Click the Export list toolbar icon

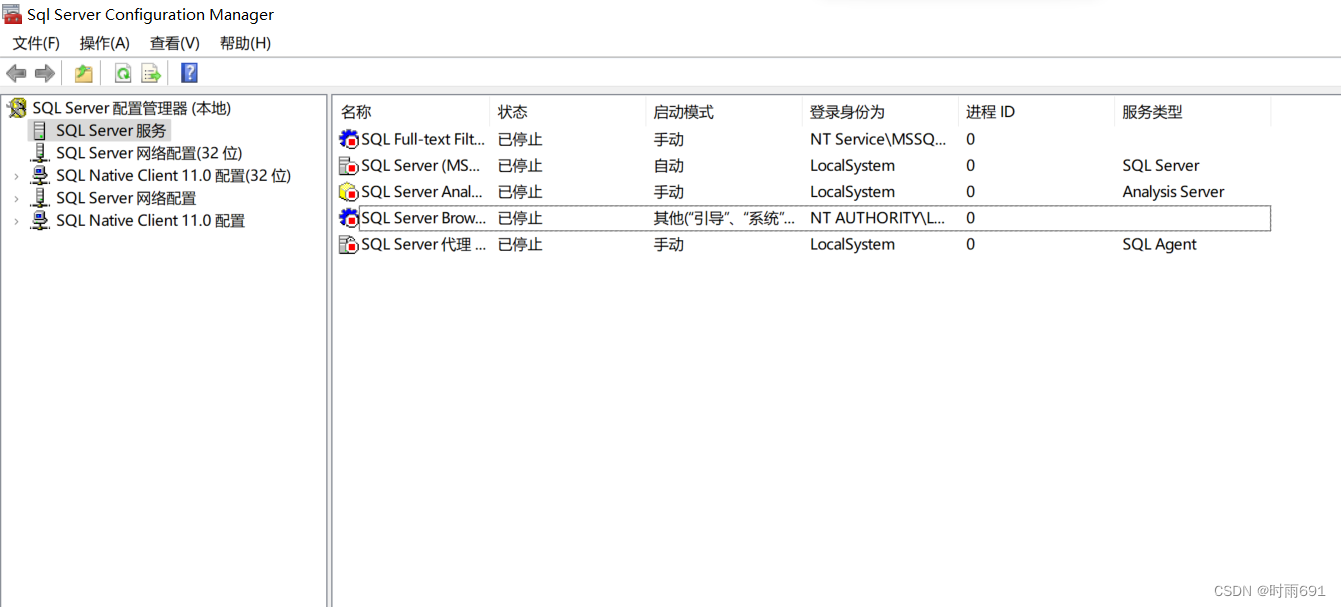(x=151, y=73)
